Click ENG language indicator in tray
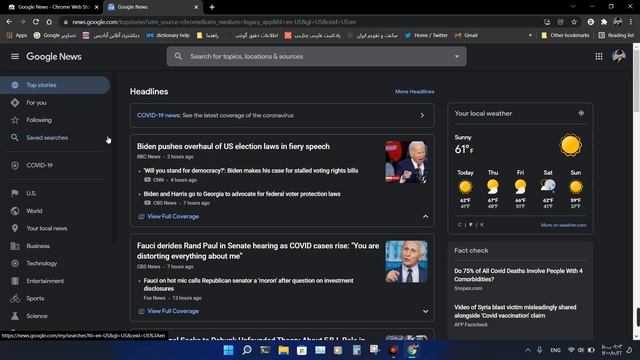 555,350
